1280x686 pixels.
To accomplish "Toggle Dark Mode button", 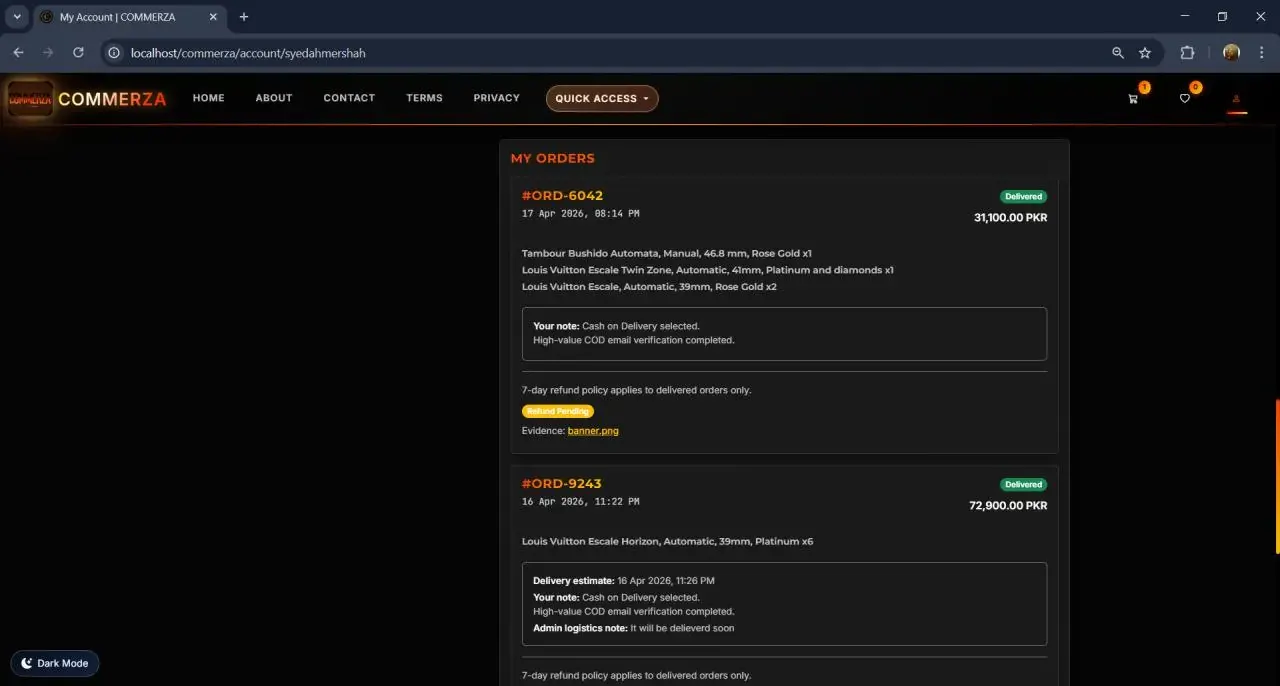I will [55, 663].
